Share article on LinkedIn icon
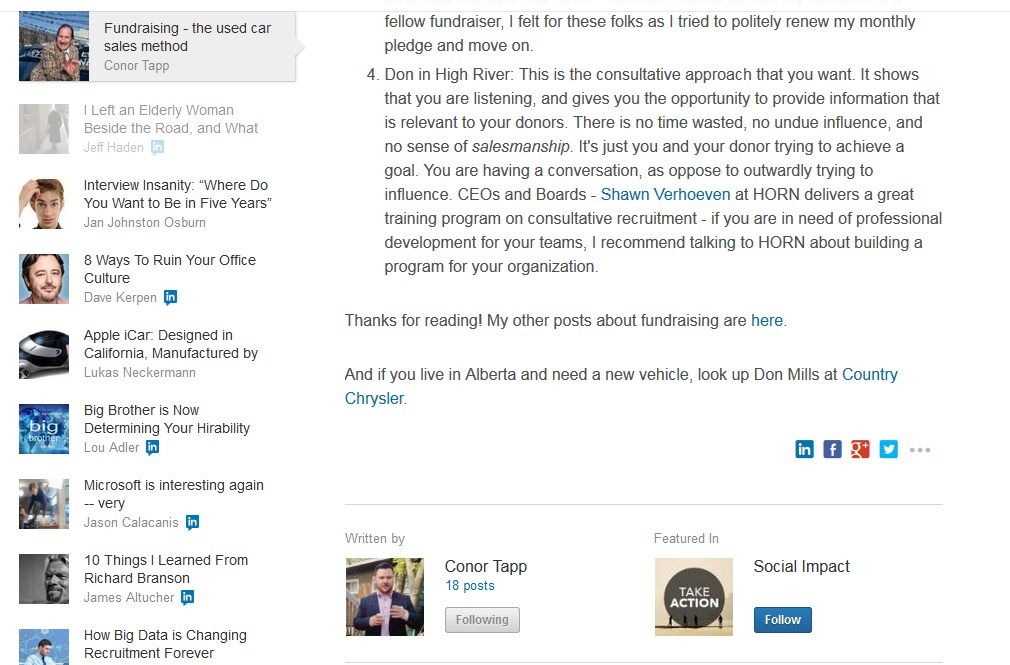 tap(804, 449)
